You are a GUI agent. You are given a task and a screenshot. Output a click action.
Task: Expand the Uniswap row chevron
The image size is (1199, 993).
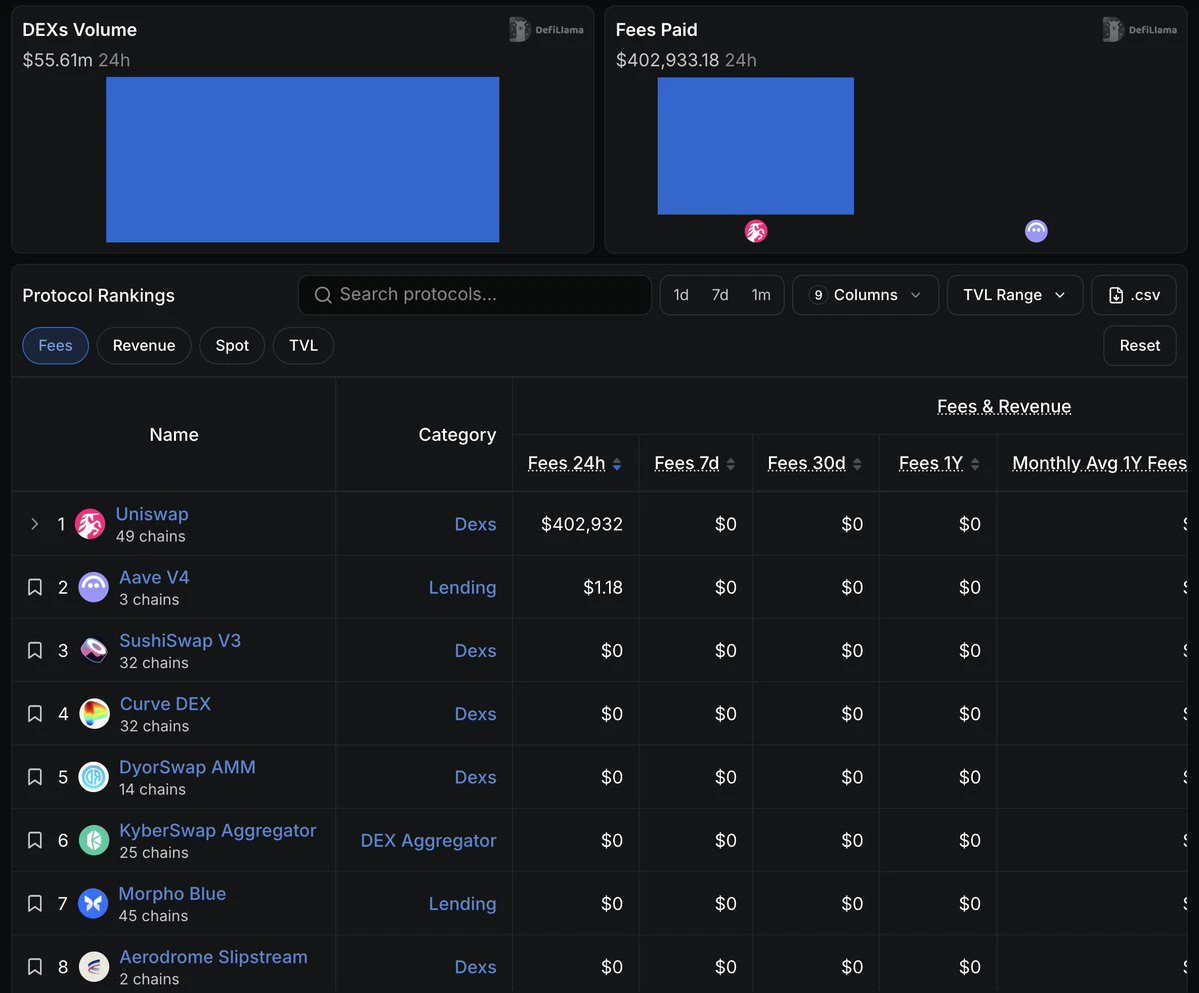pos(34,524)
